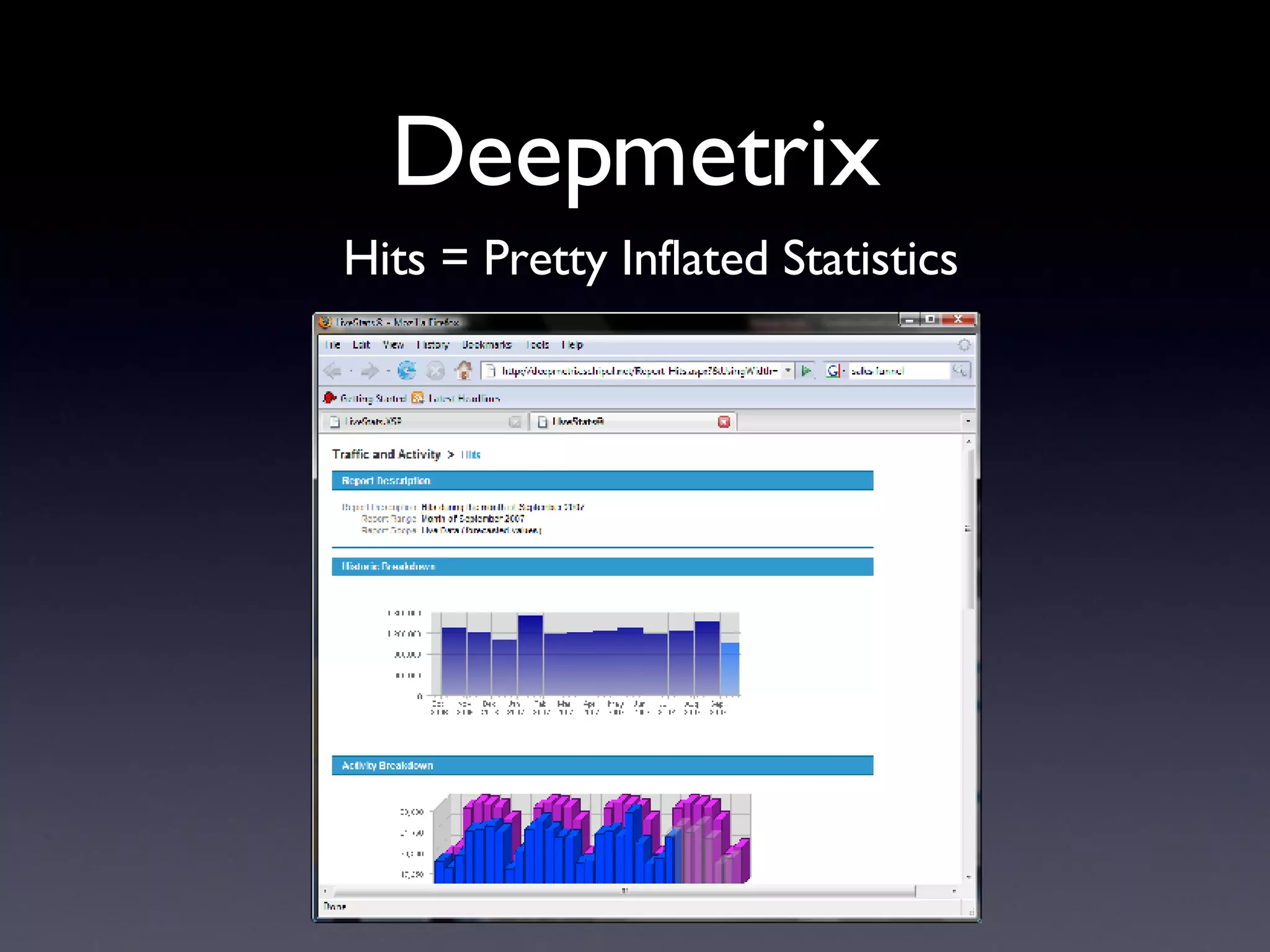This screenshot has height=952, width=1270.
Task: Open the list all tabs dropdown
Action: pyautogui.click(x=967, y=421)
